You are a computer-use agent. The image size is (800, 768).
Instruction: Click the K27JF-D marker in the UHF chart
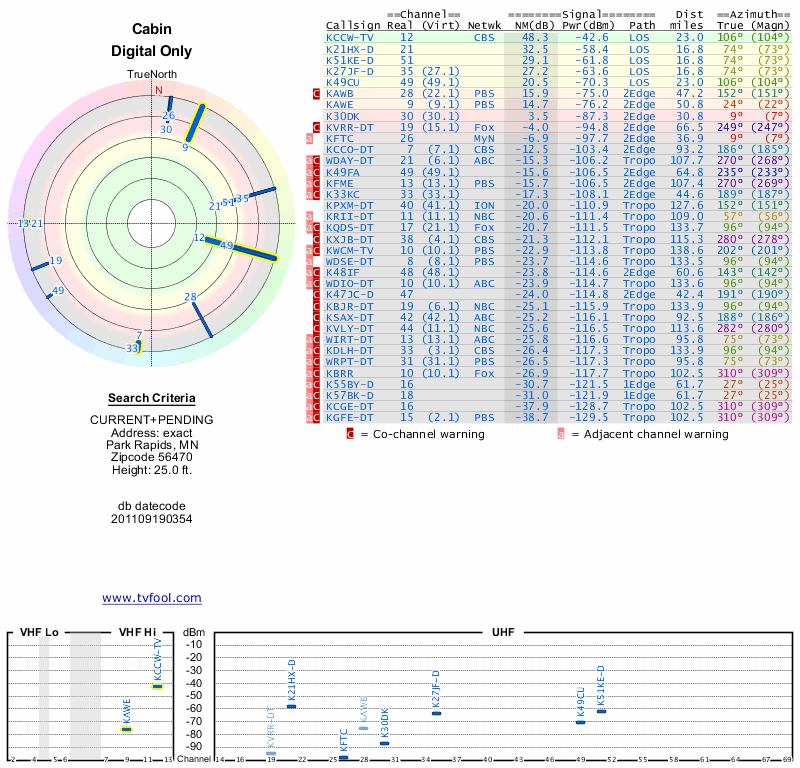pyautogui.click(x=436, y=712)
